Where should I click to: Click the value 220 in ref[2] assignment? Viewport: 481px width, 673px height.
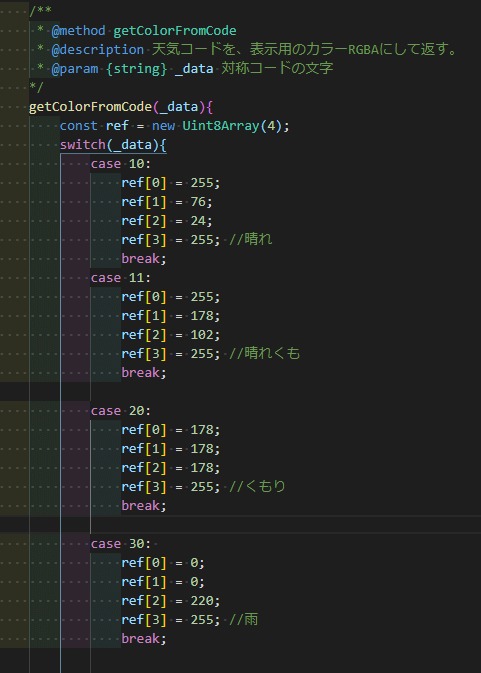[x=202, y=600]
